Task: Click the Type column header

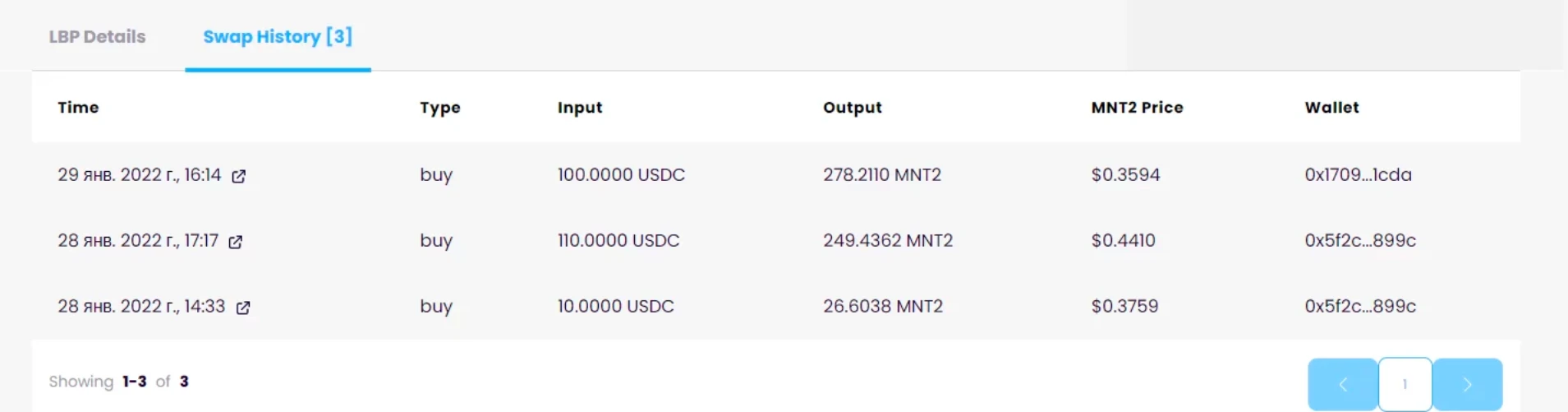Action: (x=440, y=108)
